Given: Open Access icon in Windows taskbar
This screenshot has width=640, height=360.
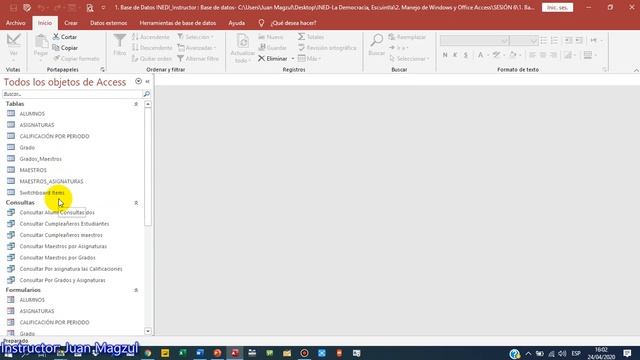Looking at the screenshot, I should 235,353.
